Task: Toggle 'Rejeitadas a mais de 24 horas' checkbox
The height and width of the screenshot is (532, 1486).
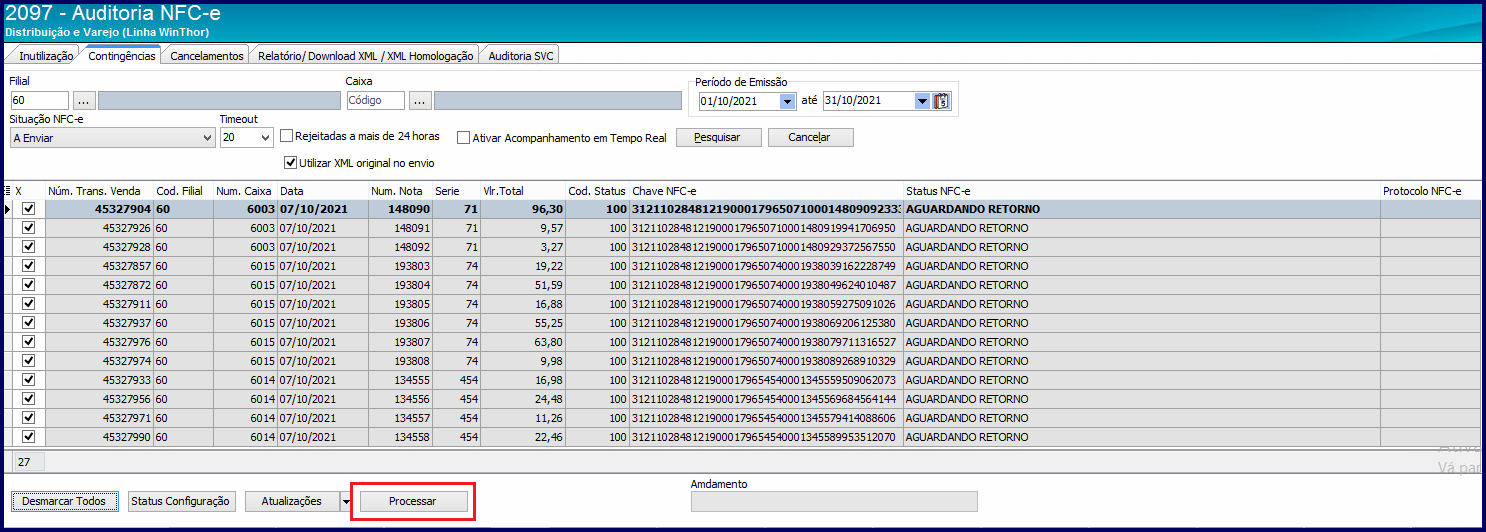Action: 287,136
